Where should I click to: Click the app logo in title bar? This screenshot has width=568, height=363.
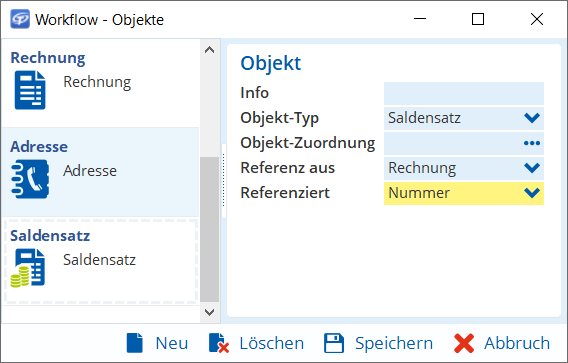coord(20,19)
